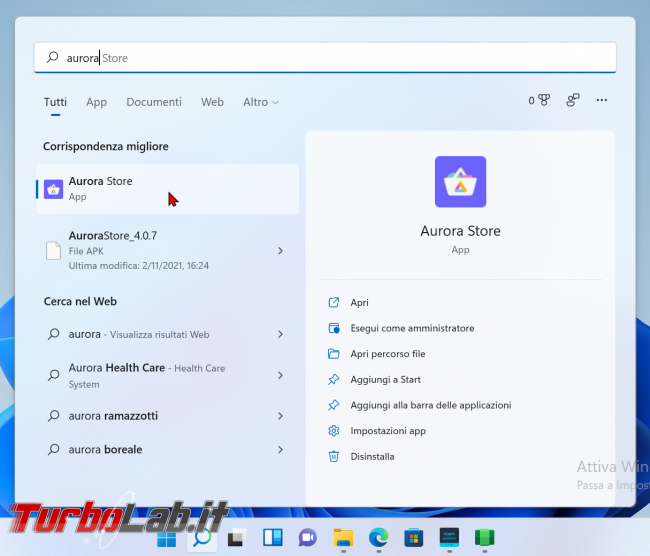Choose Apri to open Aurora Store

(x=359, y=302)
